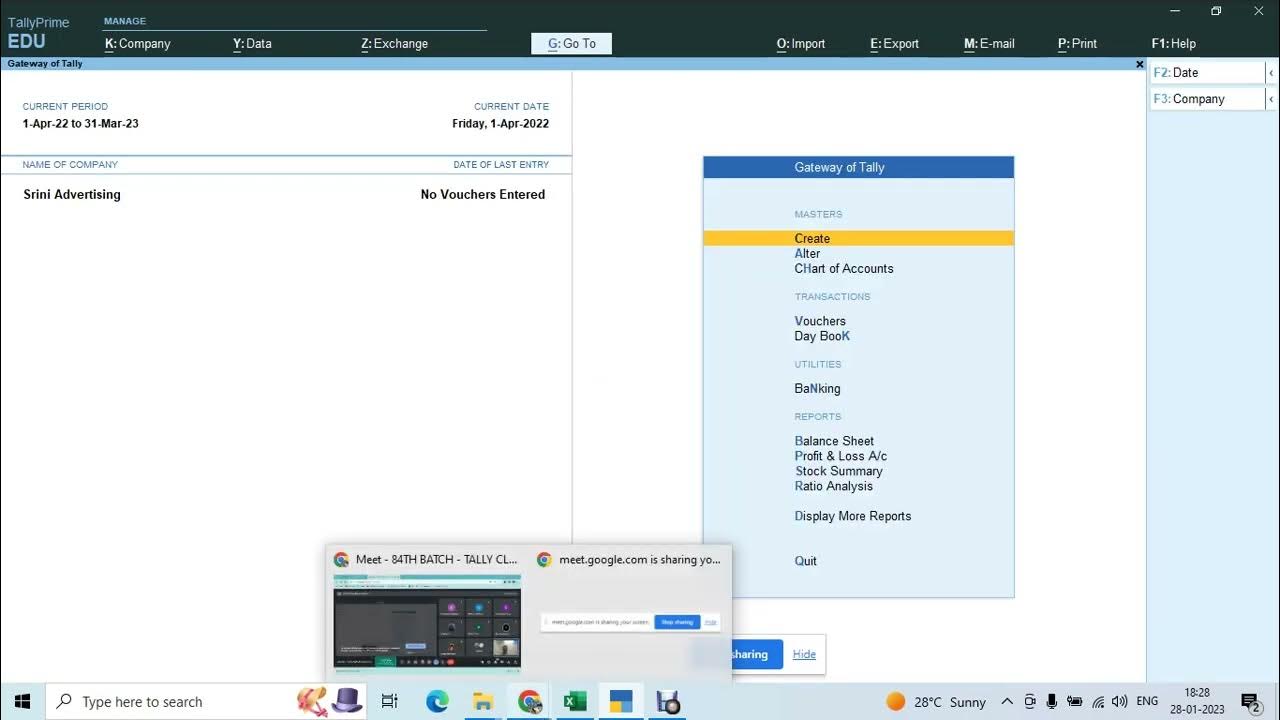Click the G: Go To button
This screenshot has height=720, width=1280.
(x=571, y=44)
